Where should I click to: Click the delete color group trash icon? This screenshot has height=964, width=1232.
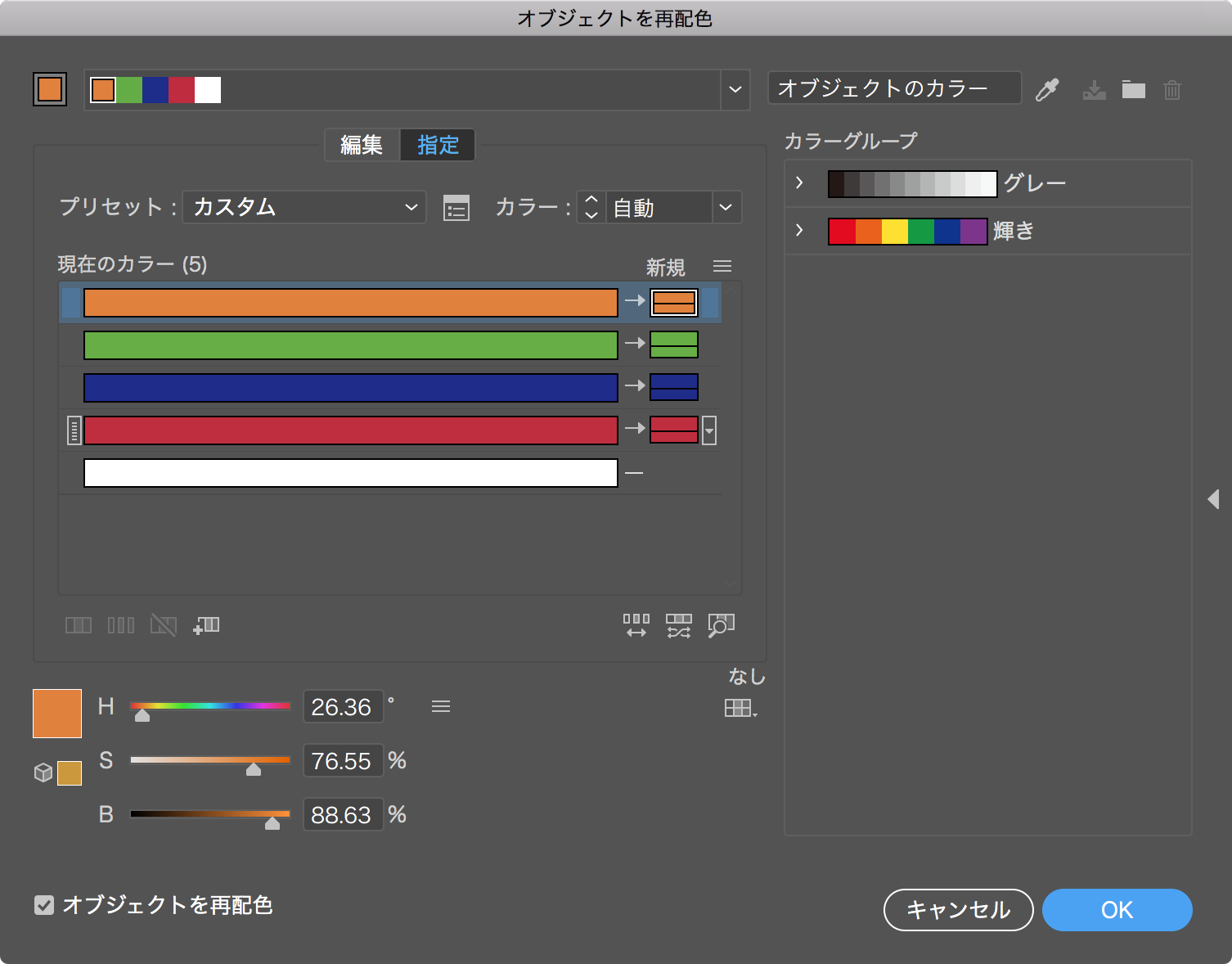pyautogui.click(x=1172, y=89)
